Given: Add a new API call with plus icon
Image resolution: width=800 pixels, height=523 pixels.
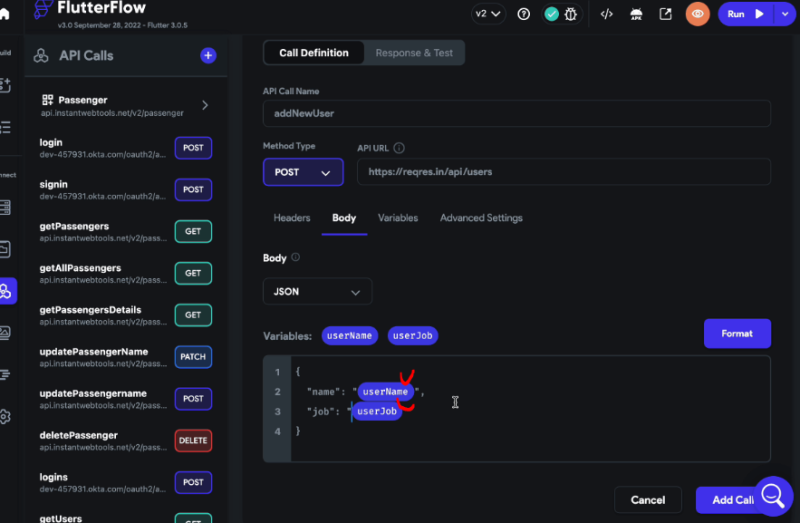Looking at the screenshot, I should click(208, 55).
